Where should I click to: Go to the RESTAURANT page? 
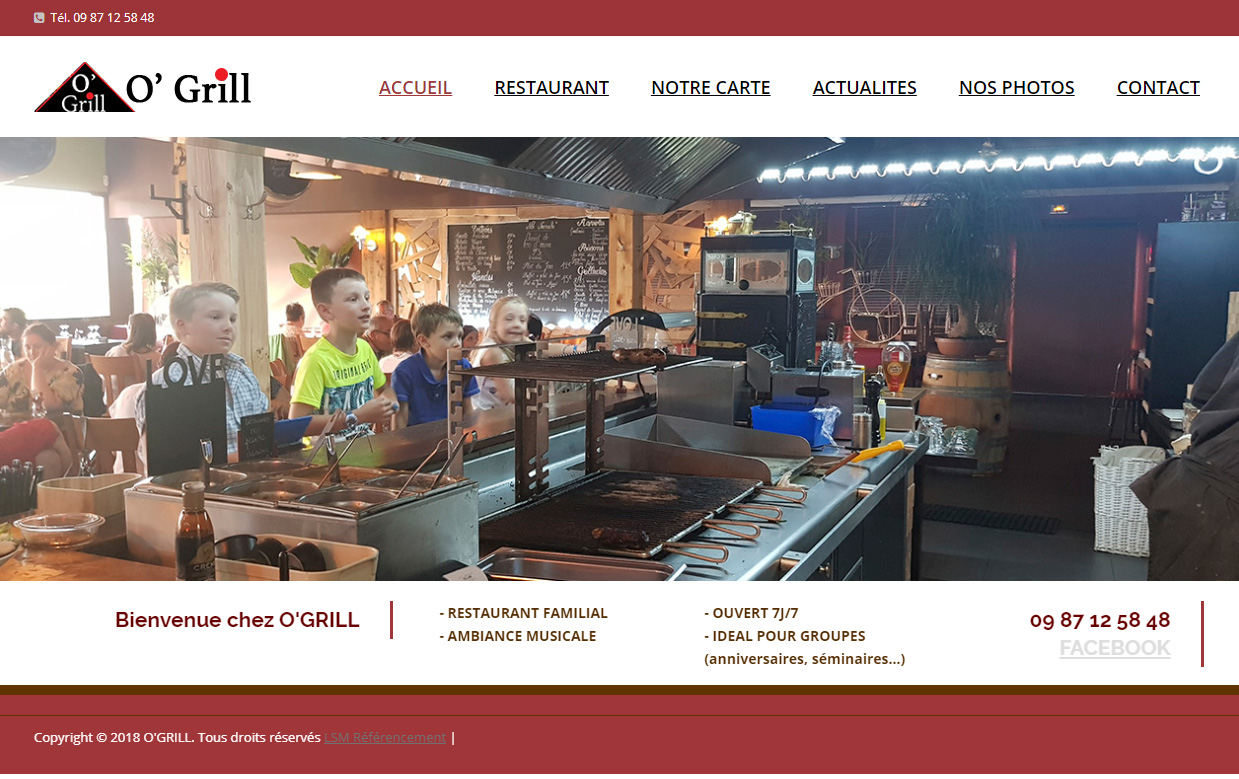[551, 88]
